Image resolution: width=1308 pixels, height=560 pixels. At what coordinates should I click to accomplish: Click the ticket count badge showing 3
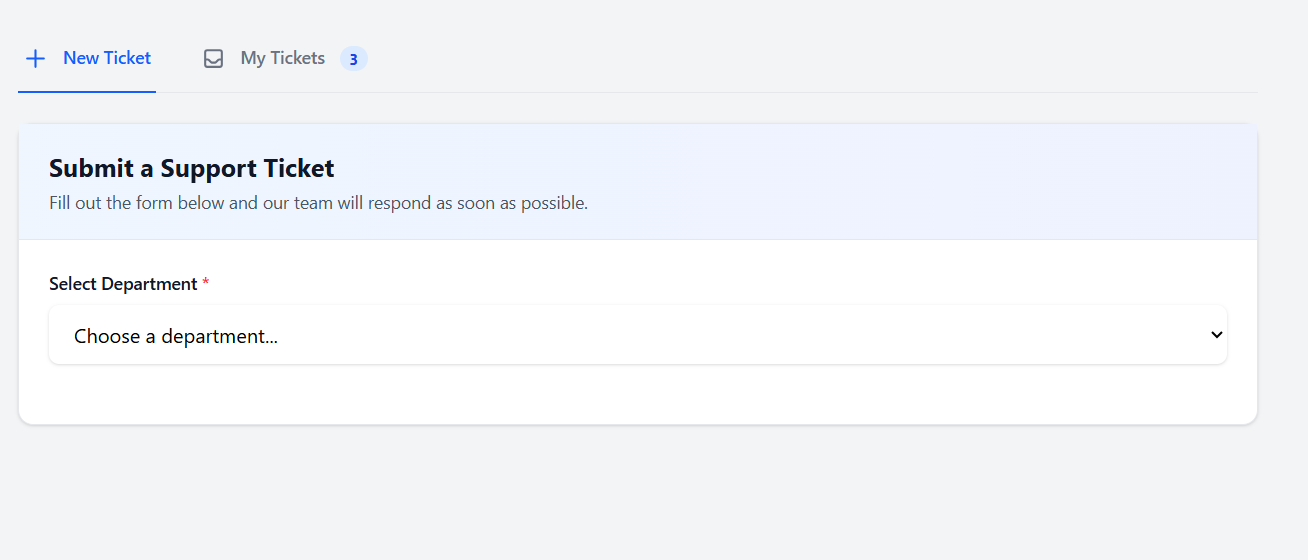[353, 59]
